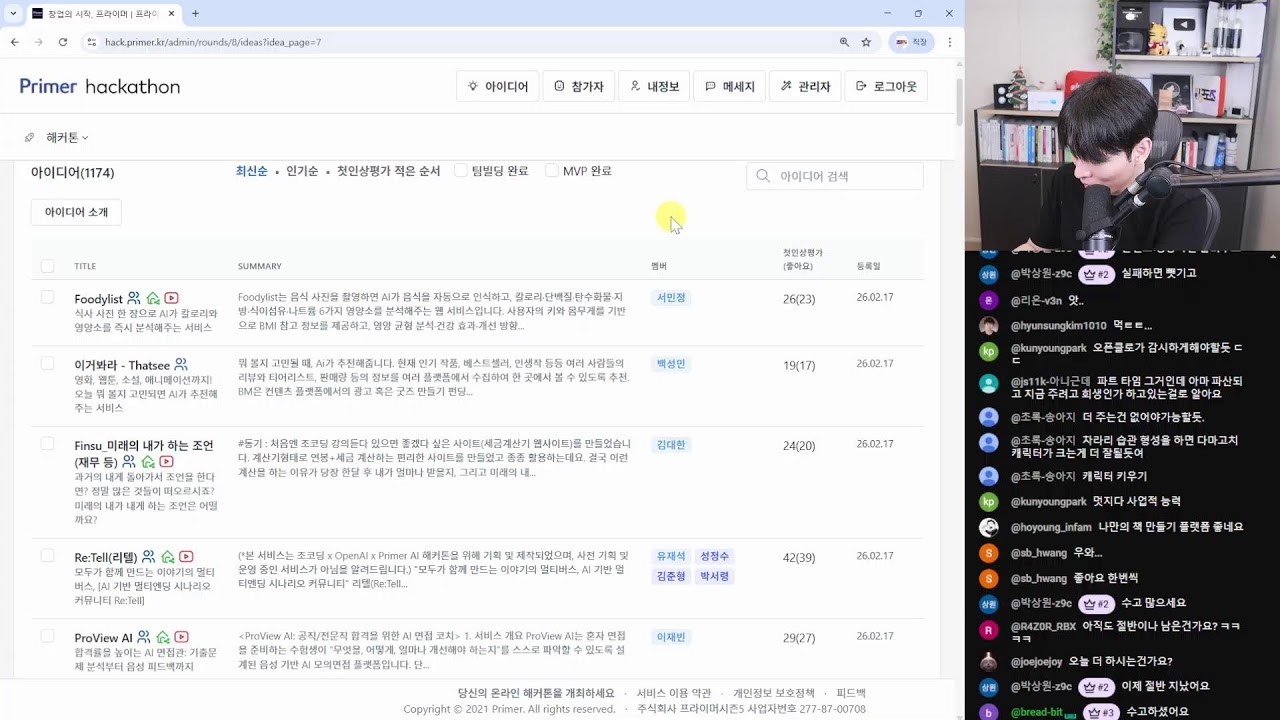The image size is (1280, 720).
Task: Check the Re:Tell(리텔) row checkbox
Action: point(47,556)
